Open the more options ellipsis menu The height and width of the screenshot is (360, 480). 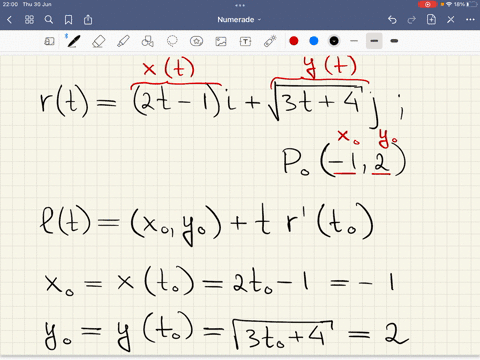(470, 20)
